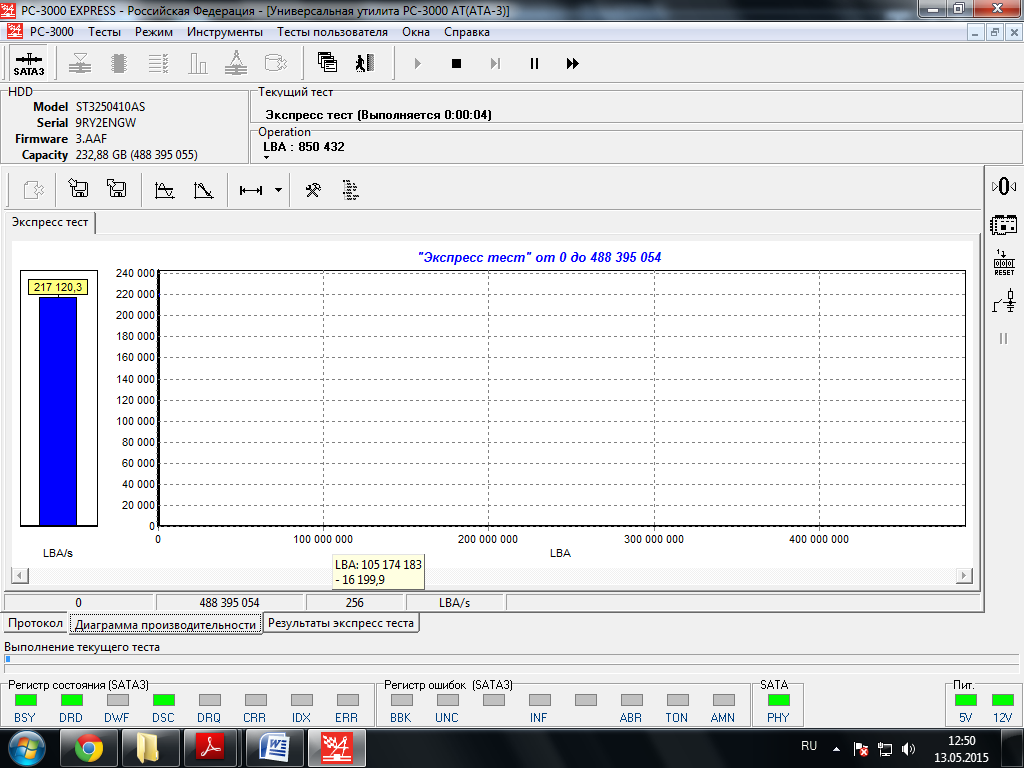Click the hammer and wrench settings icon
Image resolution: width=1024 pixels, height=768 pixels.
tap(313, 190)
